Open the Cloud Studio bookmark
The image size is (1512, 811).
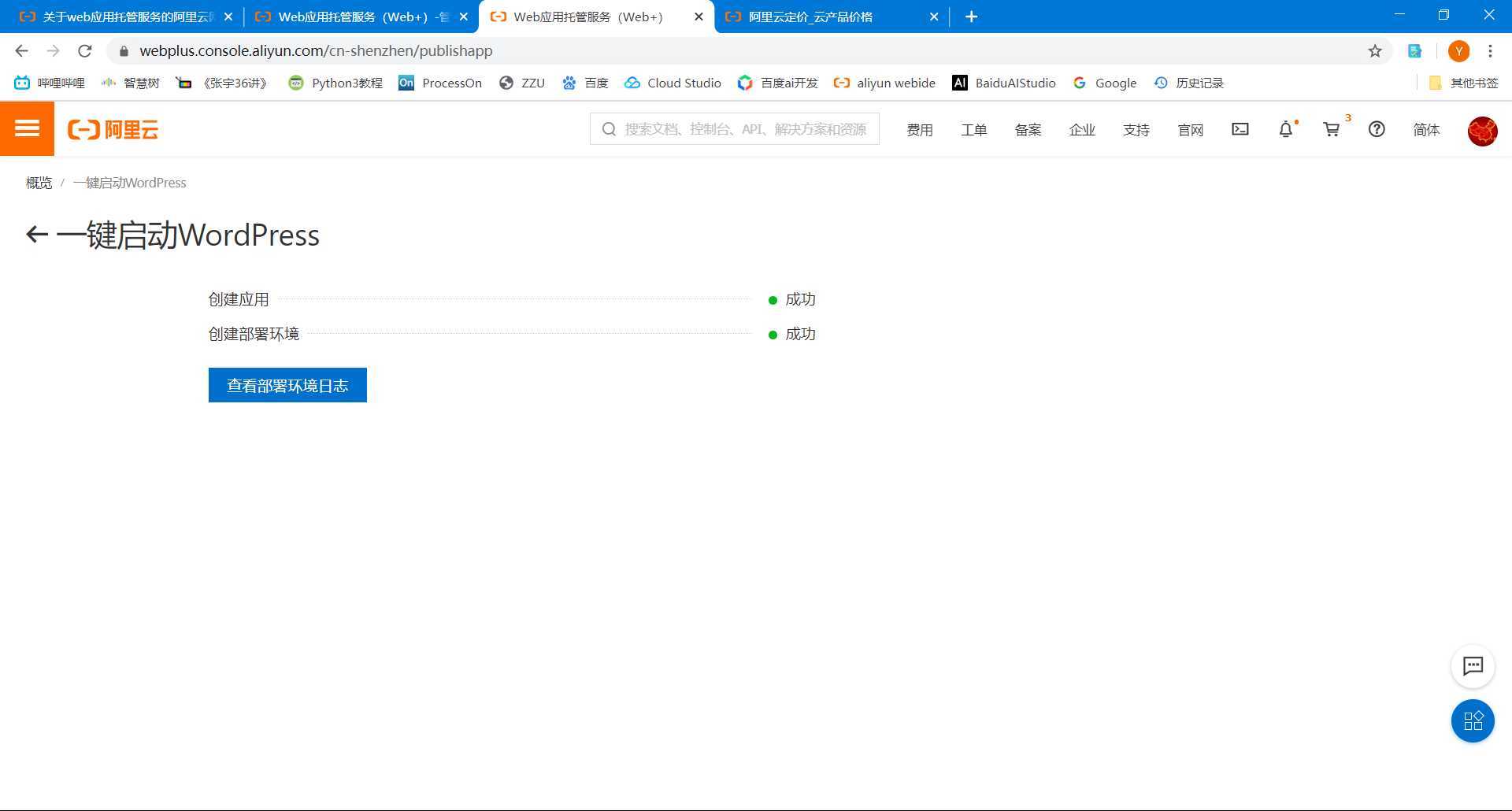tap(673, 83)
